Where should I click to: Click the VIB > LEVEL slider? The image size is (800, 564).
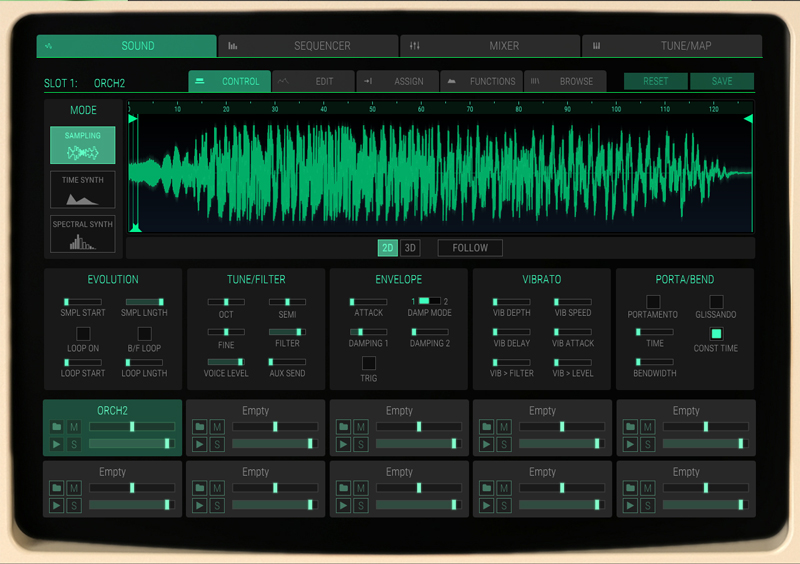tap(573, 362)
